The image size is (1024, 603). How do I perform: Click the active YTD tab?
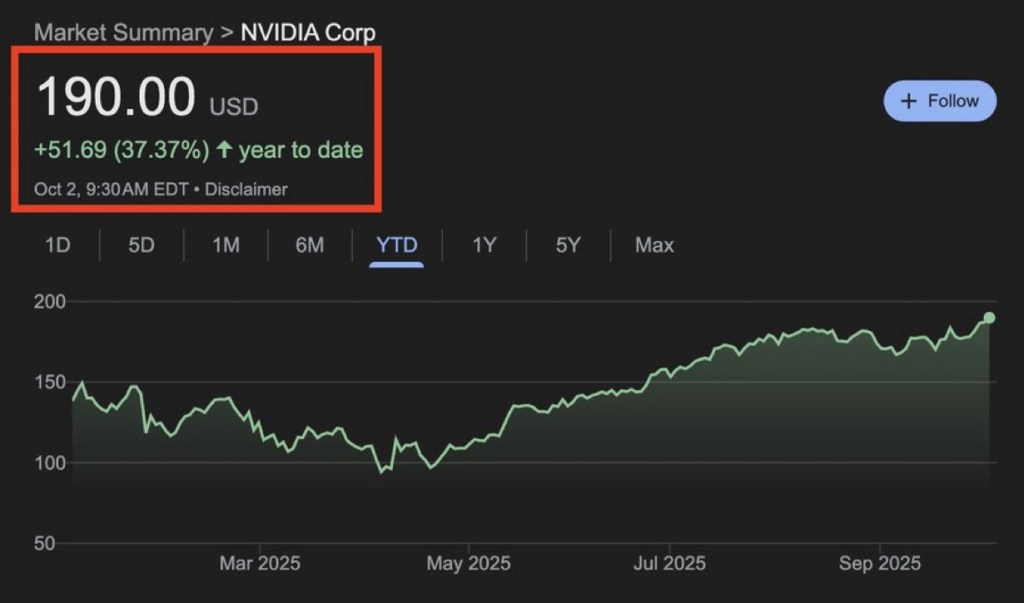(396, 245)
